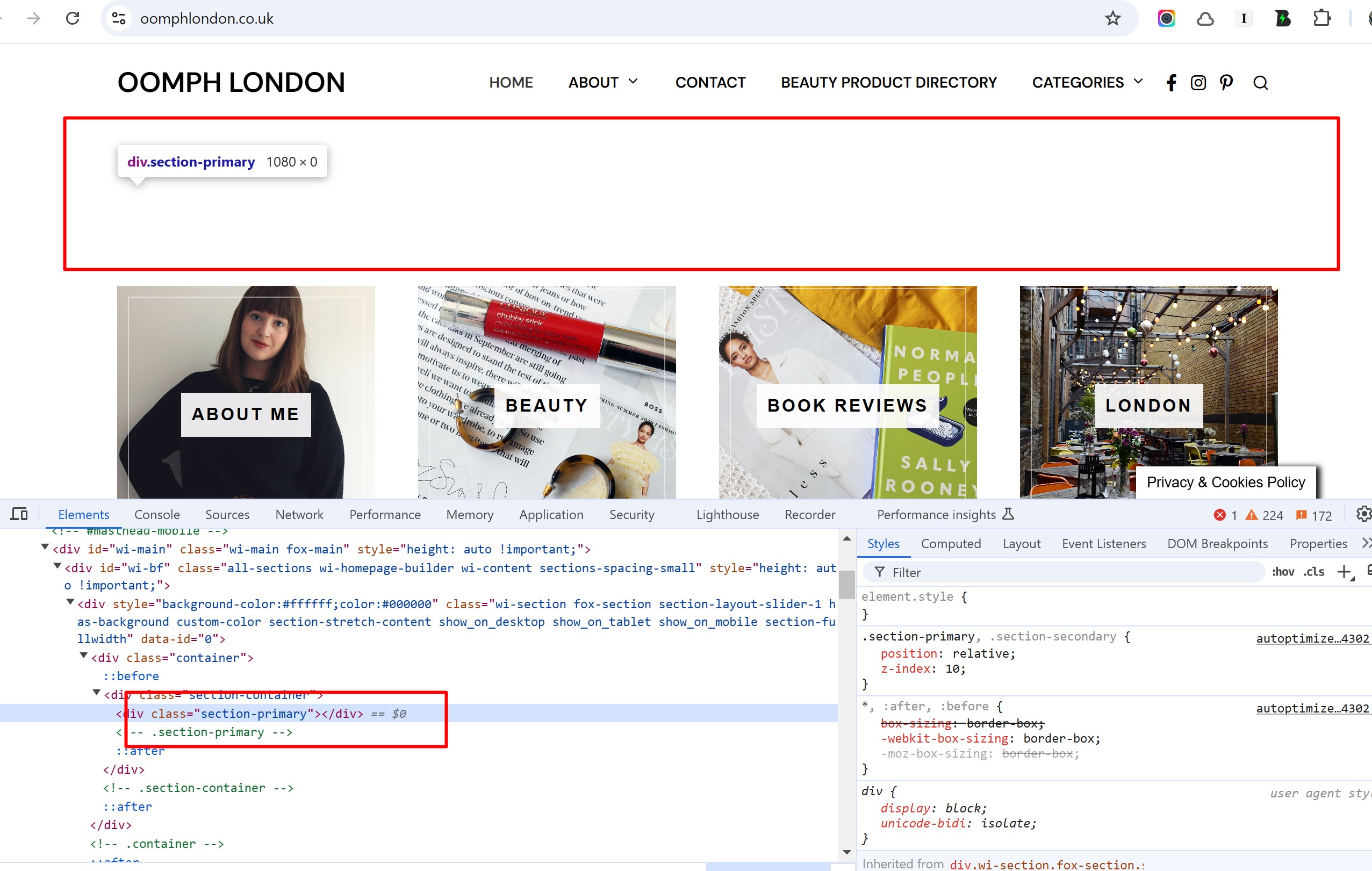The image size is (1372, 871).
Task: Open the BOOK REVIEWS image tile
Action: pos(847,392)
